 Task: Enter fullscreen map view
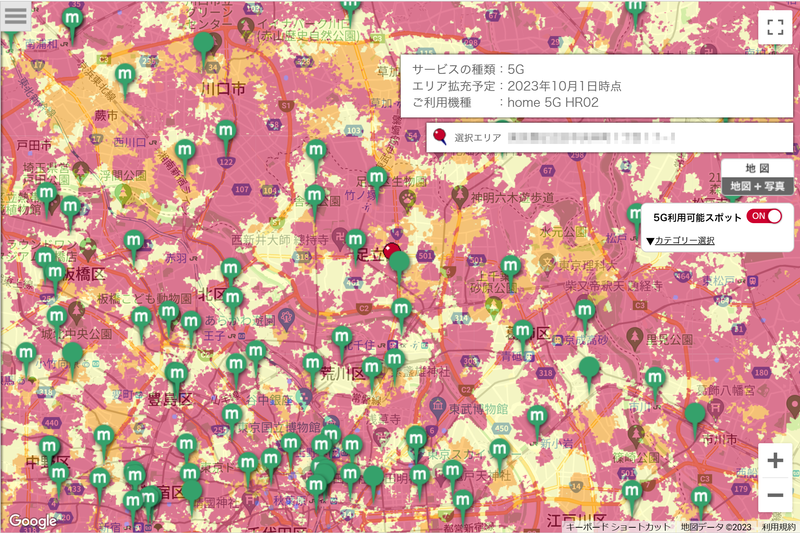point(775,27)
